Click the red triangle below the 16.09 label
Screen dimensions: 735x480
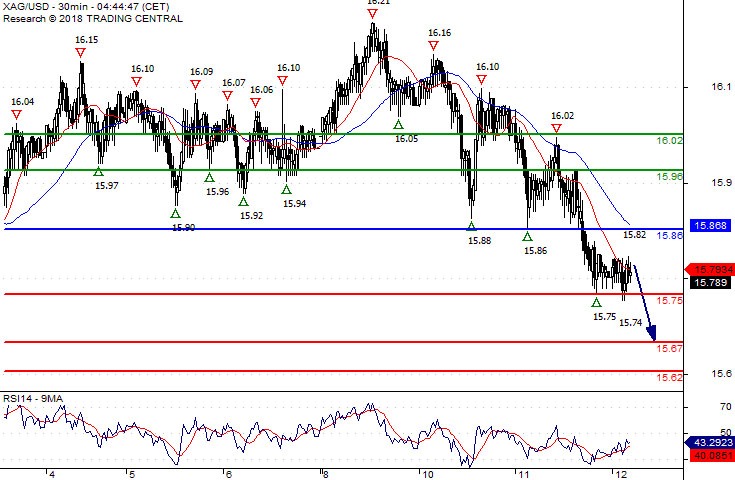click(x=195, y=85)
